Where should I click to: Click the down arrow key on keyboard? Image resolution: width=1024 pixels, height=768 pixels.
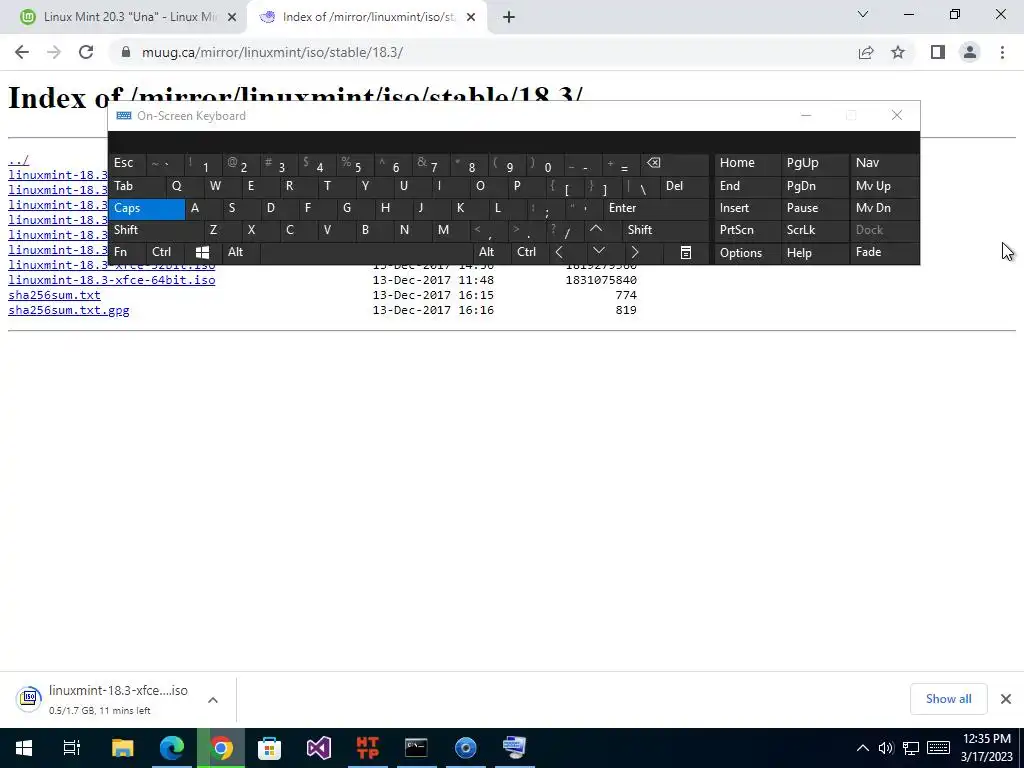click(x=598, y=252)
